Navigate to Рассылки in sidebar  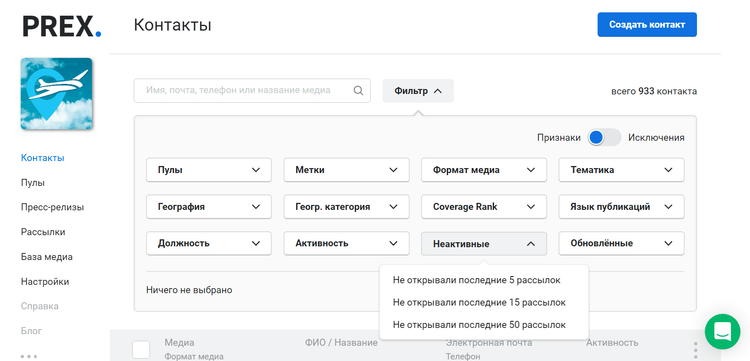coord(43,232)
